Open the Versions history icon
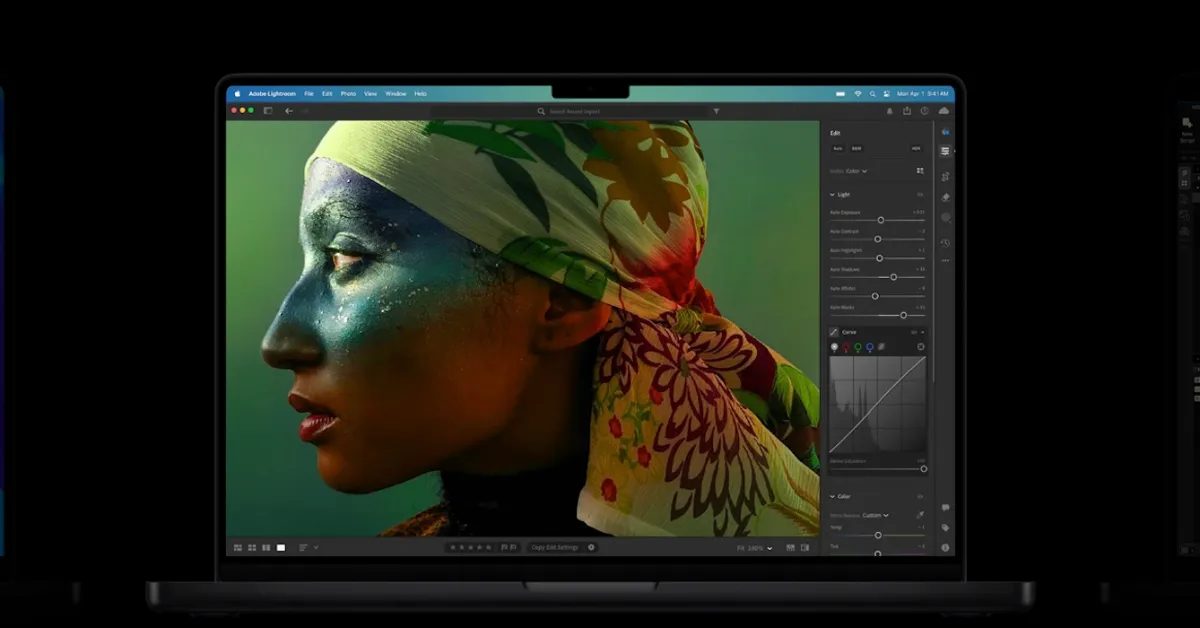Screen dimensions: 1200x628 945,242
